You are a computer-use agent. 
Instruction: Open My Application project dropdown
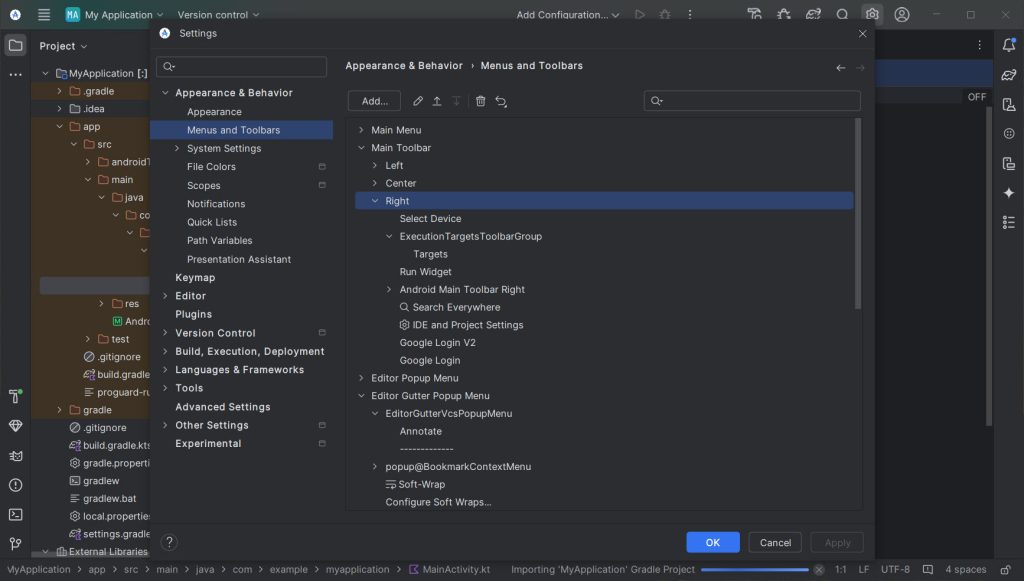coord(114,14)
